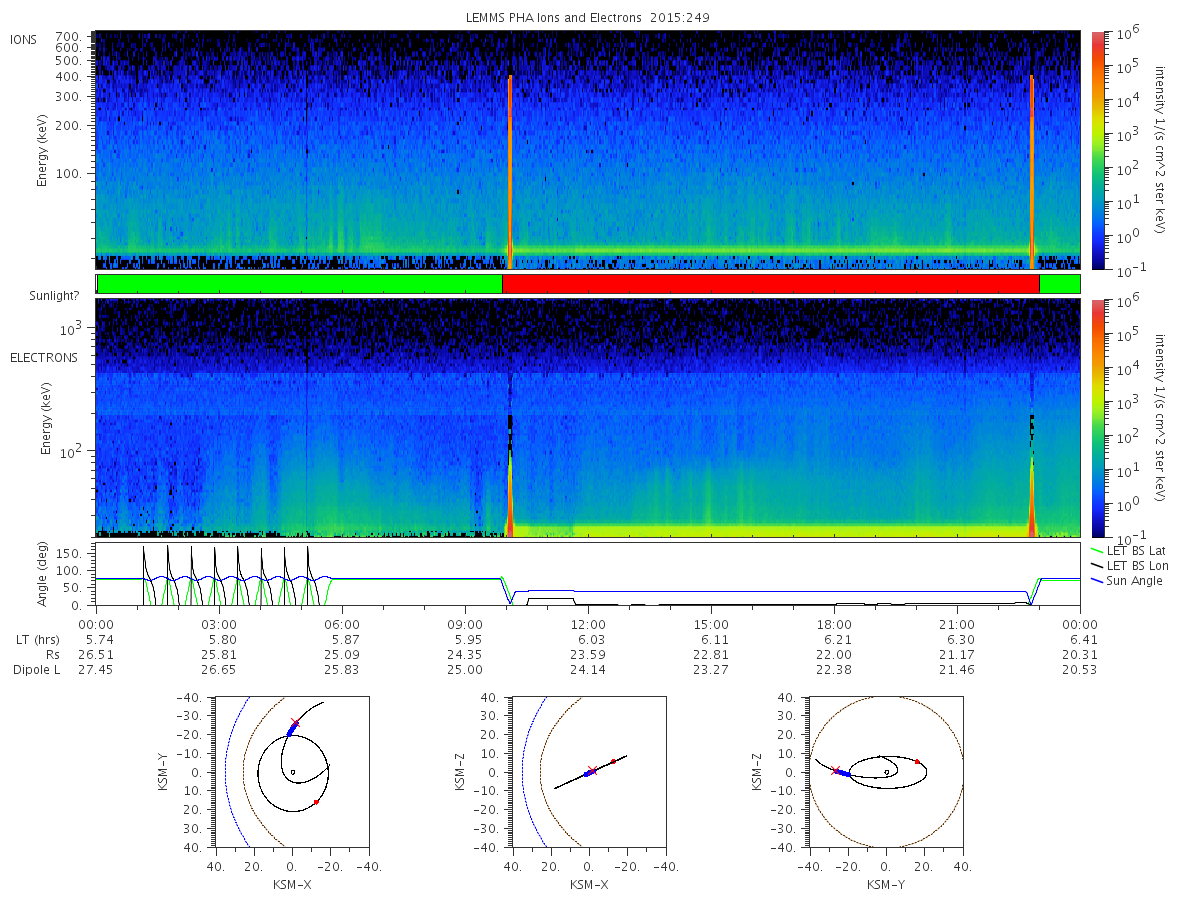Click the ions intensity color bar
Viewport: 1200px width, 900px height.
point(1097,150)
